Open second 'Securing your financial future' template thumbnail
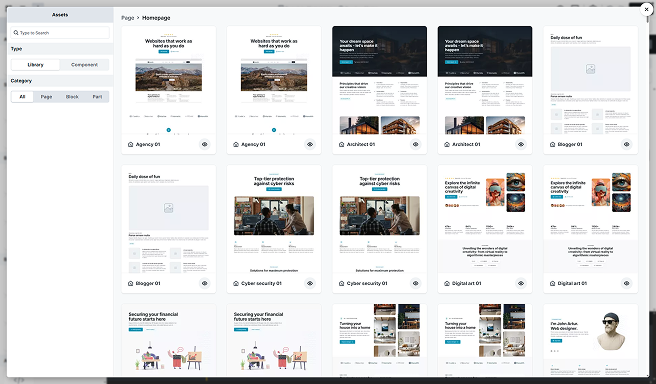 [274, 340]
